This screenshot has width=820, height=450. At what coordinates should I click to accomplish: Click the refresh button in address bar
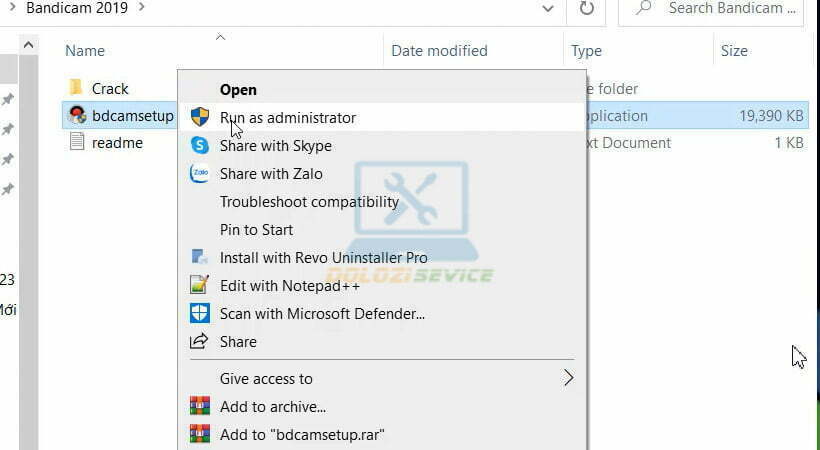point(585,9)
